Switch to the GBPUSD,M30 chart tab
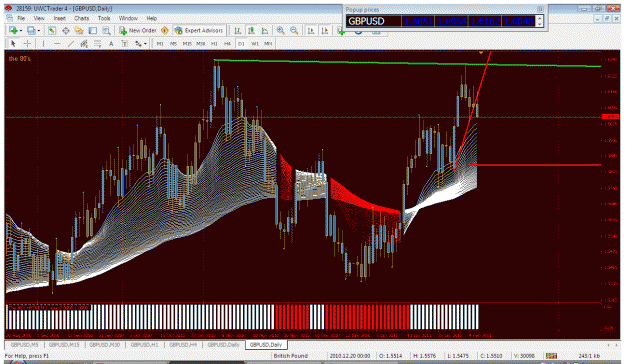Image resolution: width=625 pixels, height=364 pixels. point(104,344)
